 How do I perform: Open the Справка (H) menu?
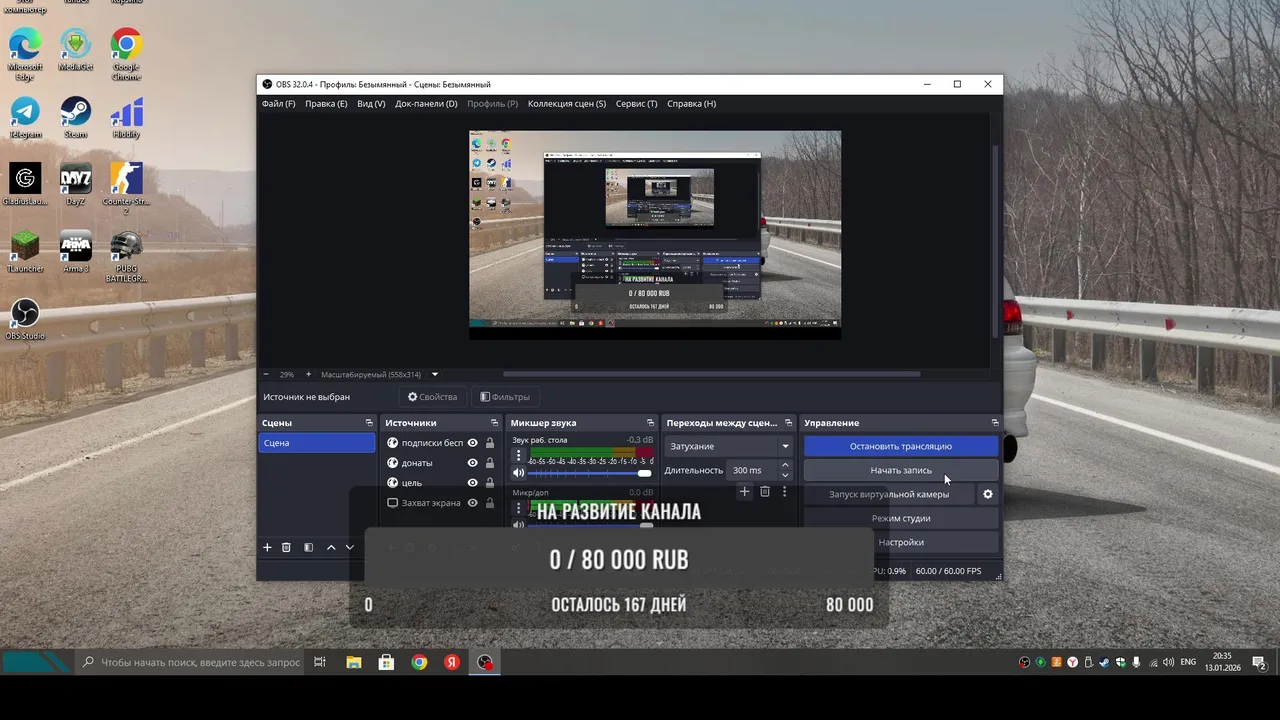[691, 104]
